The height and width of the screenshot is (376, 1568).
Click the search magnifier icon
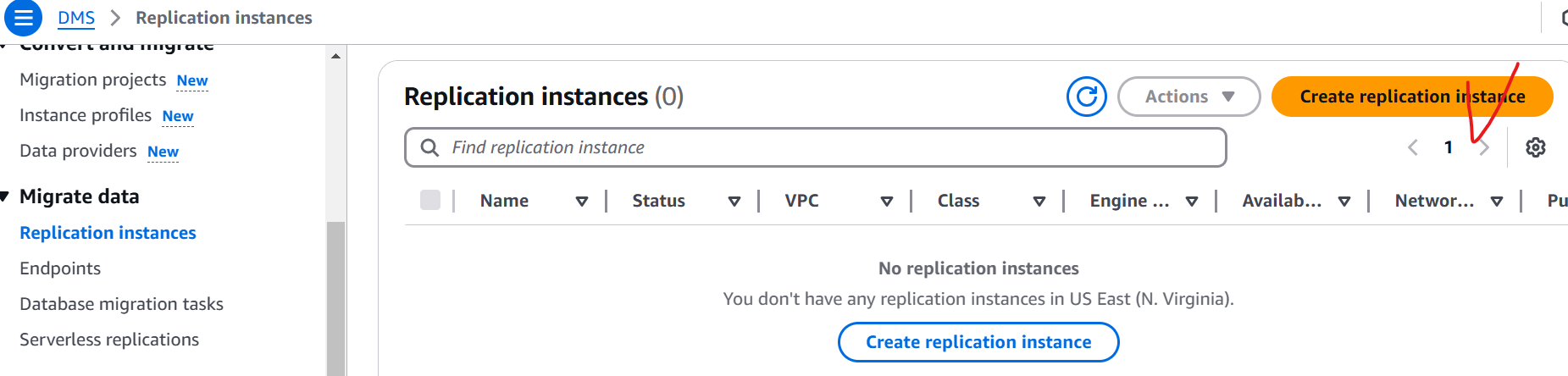pos(430,147)
